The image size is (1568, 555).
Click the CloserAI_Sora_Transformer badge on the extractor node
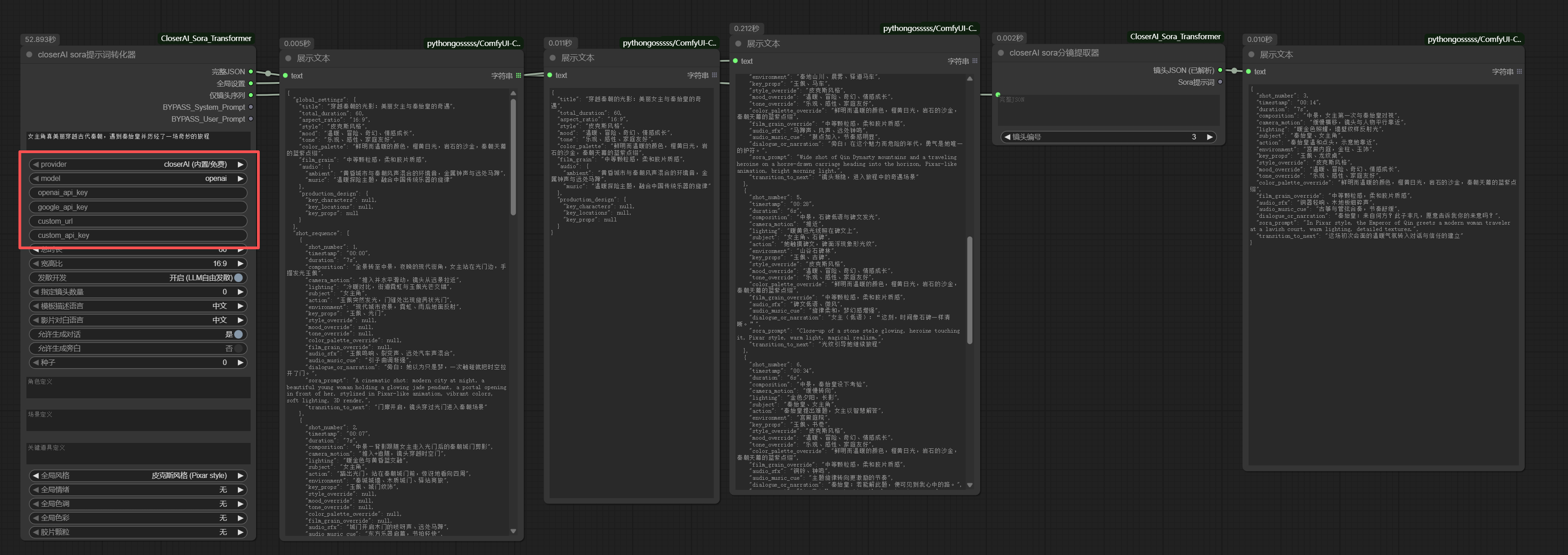tap(1175, 36)
